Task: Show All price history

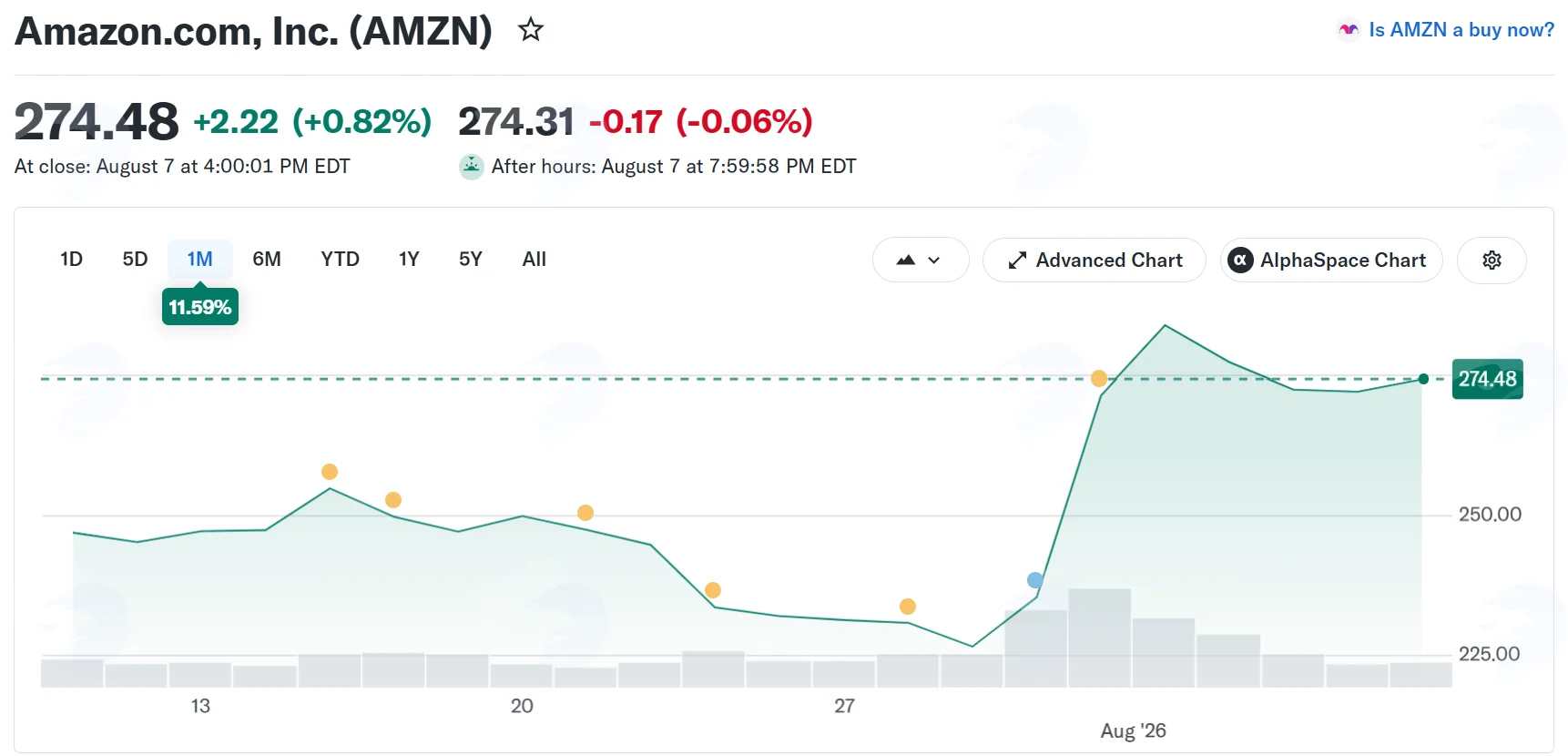Action: coord(535,260)
